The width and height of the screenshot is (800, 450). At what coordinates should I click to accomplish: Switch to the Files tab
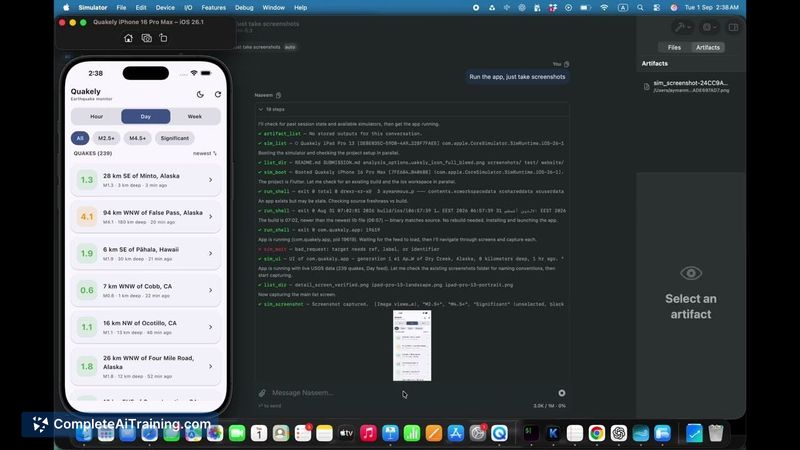tap(674, 47)
